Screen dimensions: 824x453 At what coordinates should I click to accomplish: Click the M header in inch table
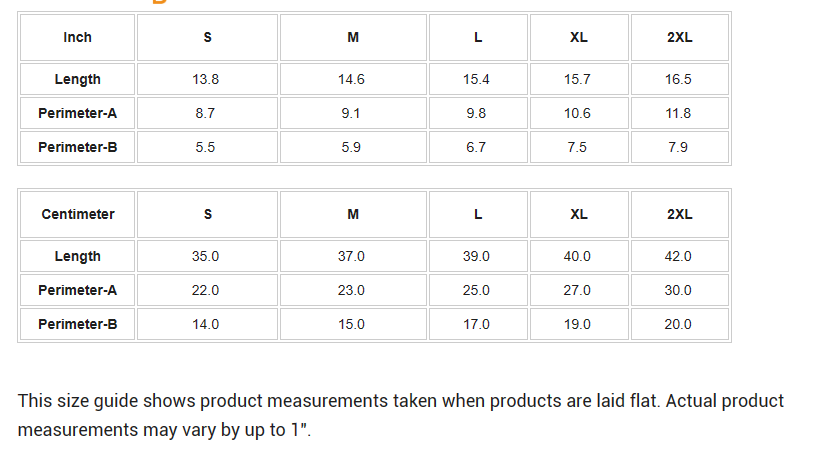[353, 37]
